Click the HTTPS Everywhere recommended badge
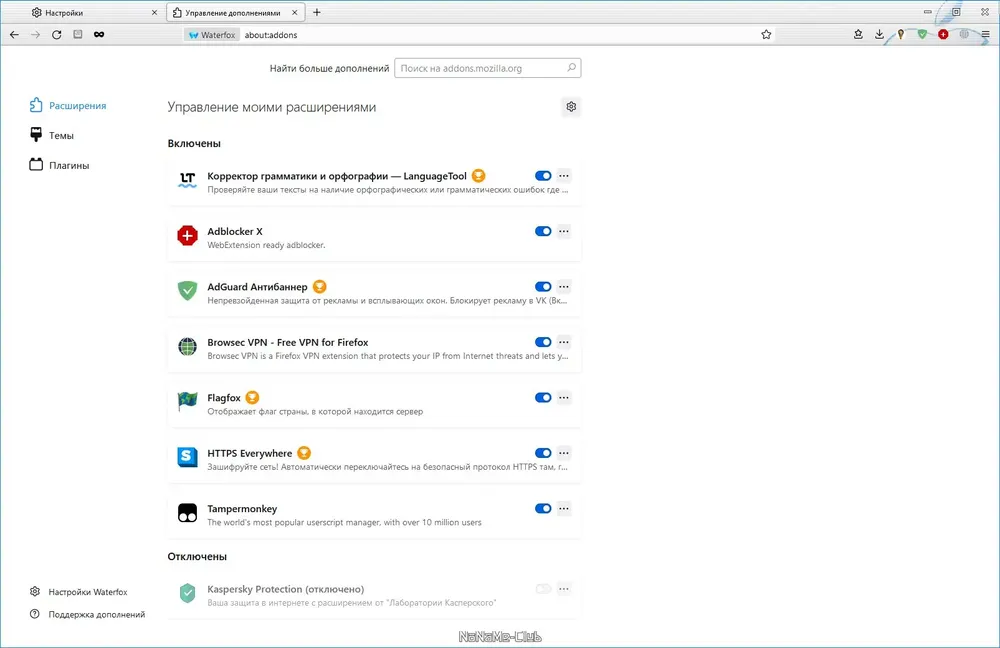1000x648 pixels. [304, 453]
